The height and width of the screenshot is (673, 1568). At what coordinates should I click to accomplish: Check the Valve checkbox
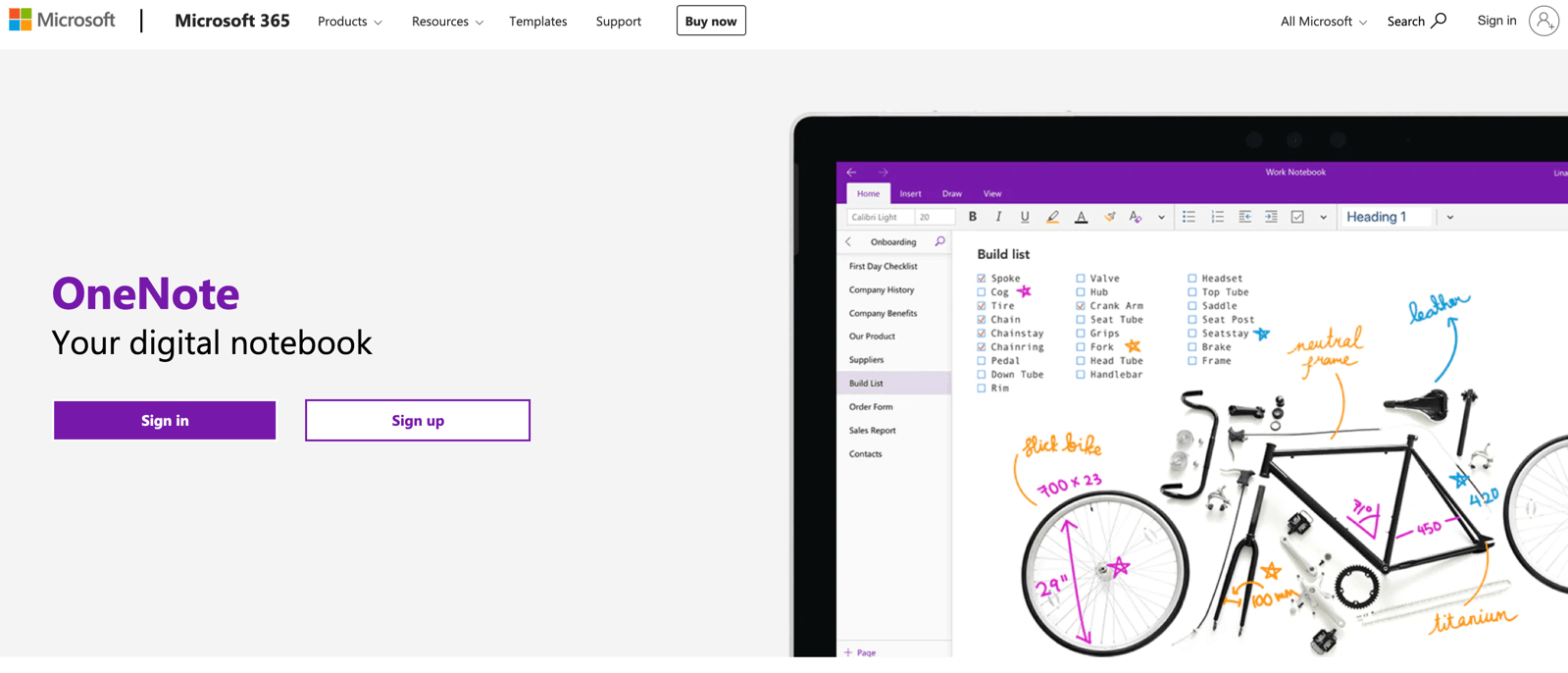[1081, 279]
